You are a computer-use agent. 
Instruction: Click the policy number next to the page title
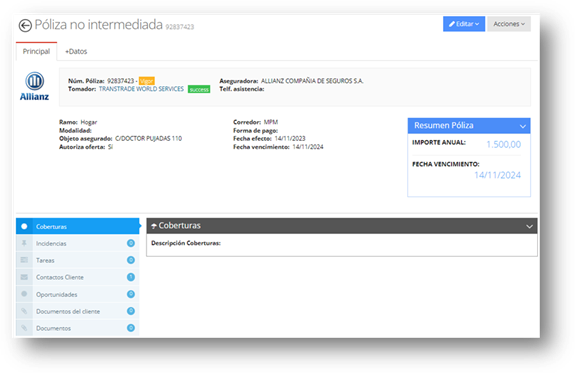(x=180, y=27)
